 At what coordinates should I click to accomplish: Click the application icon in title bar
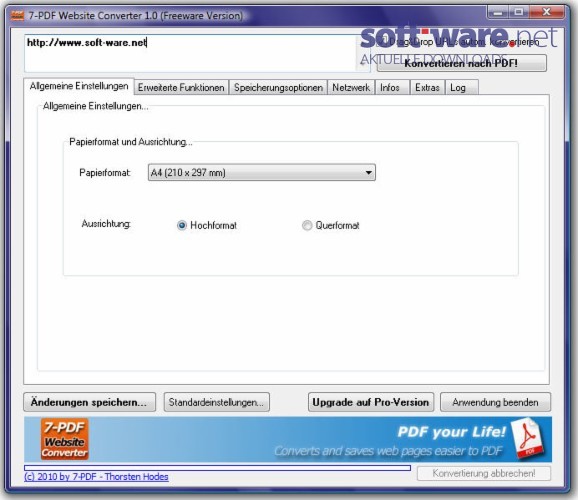point(17,15)
